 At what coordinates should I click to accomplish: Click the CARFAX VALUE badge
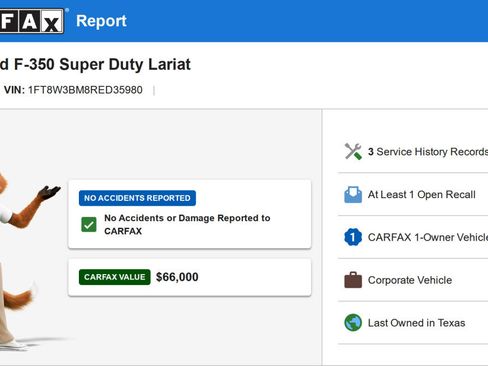pyautogui.click(x=115, y=277)
